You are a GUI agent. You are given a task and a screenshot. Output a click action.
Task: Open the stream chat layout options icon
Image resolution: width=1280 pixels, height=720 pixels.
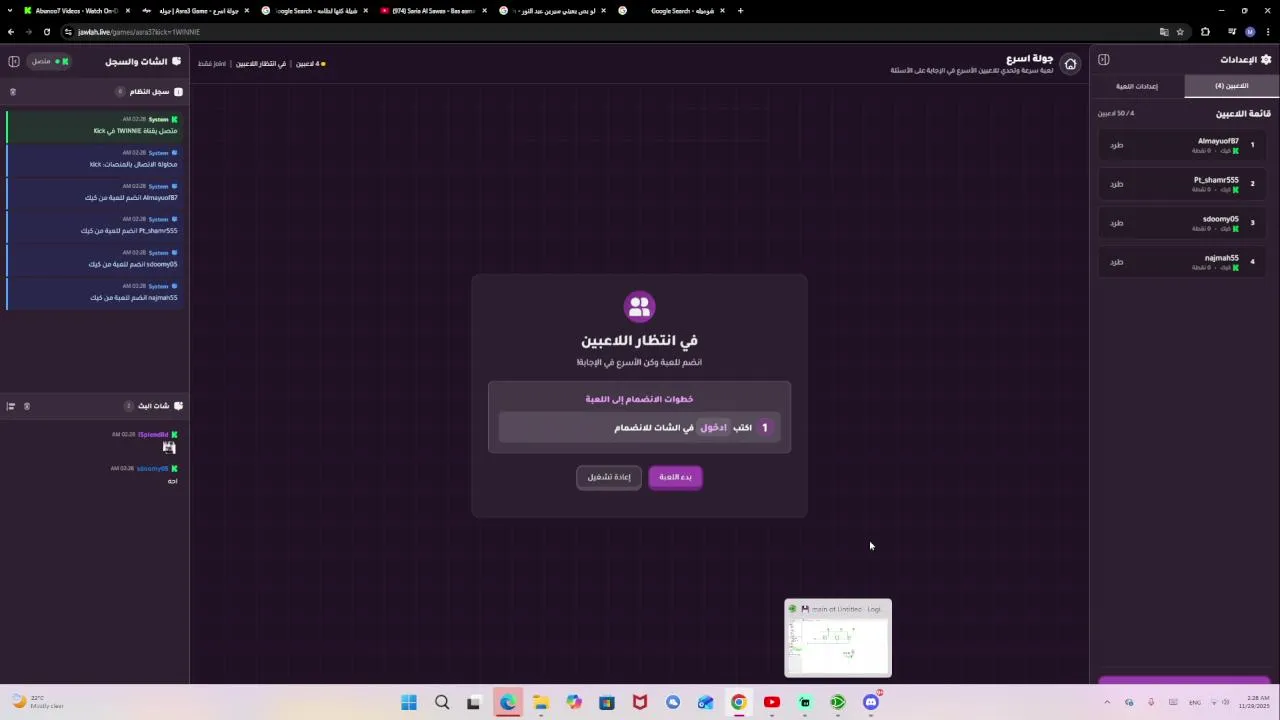11,406
